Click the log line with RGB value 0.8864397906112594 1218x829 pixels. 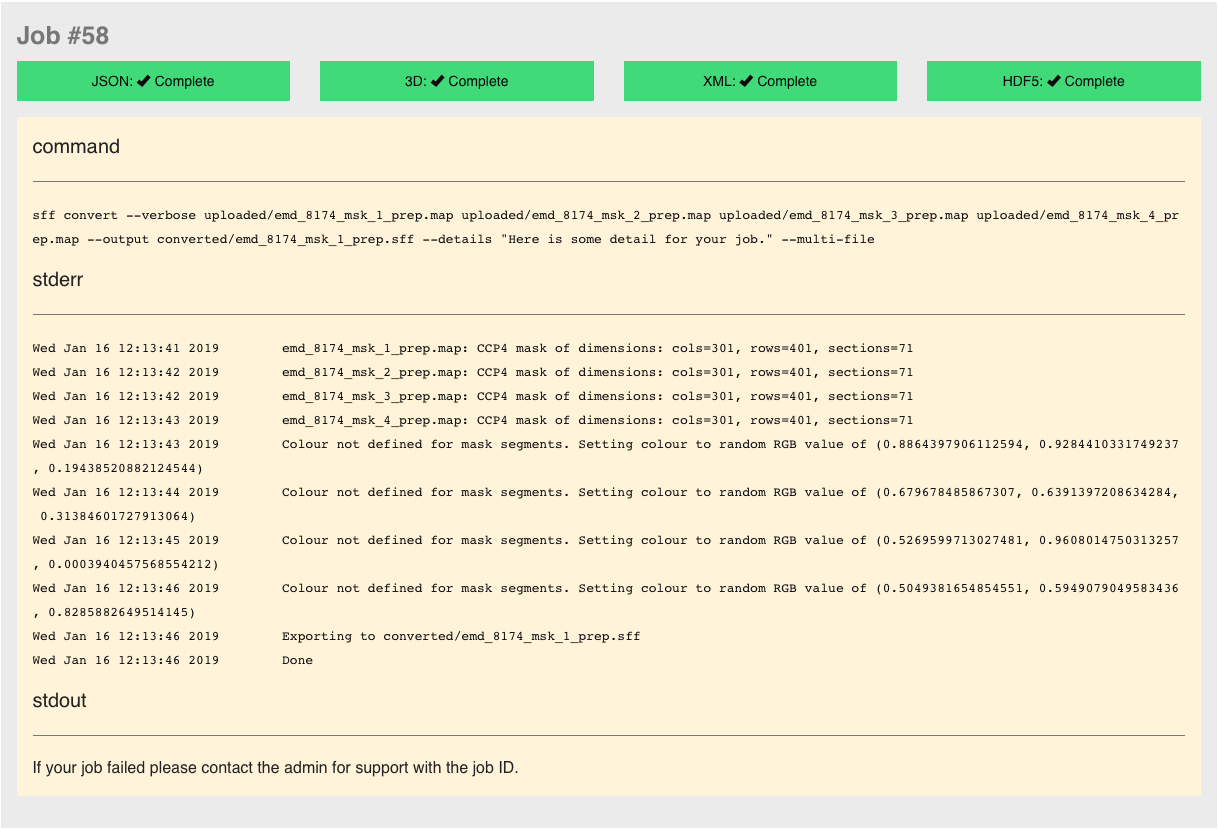[x=729, y=445]
